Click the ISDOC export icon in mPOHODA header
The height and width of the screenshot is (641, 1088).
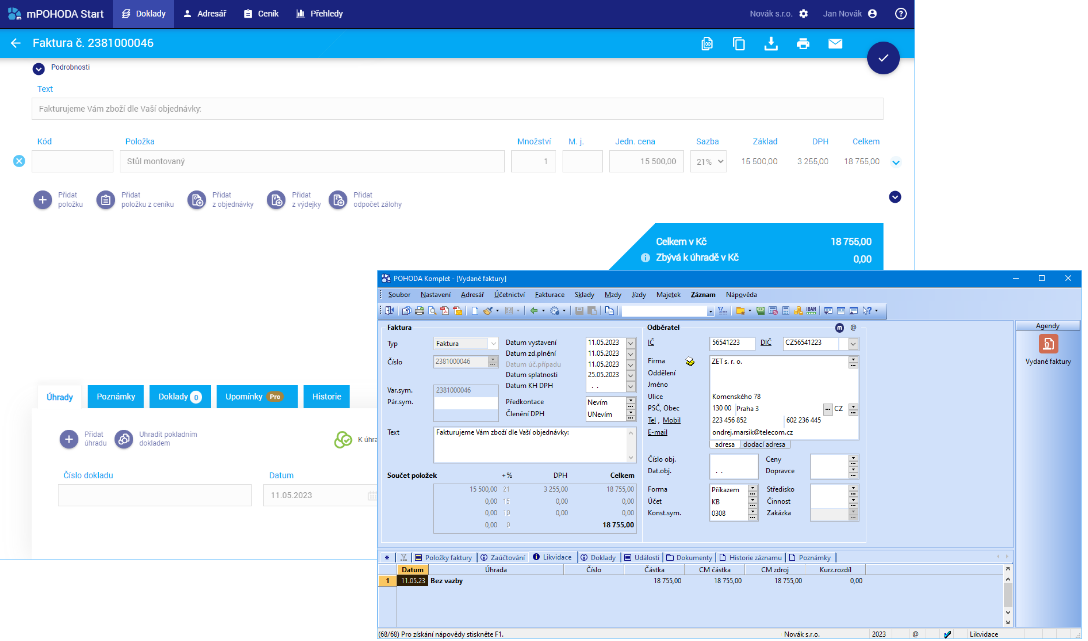706,44
